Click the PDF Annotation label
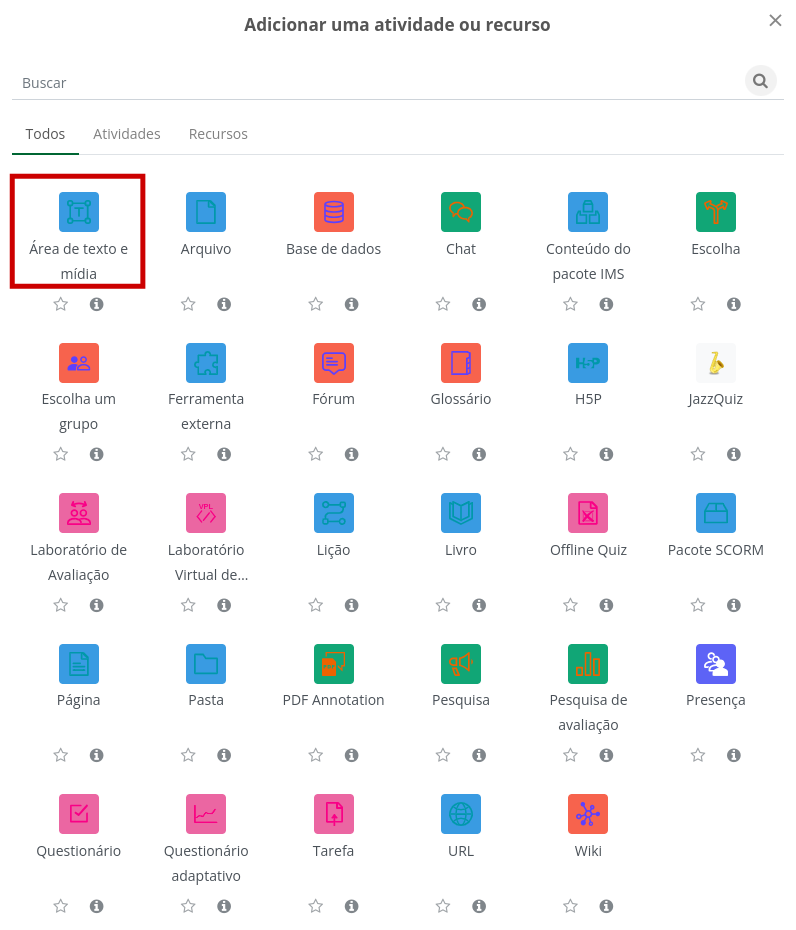 pyautogui.click(x=333, y=700)
